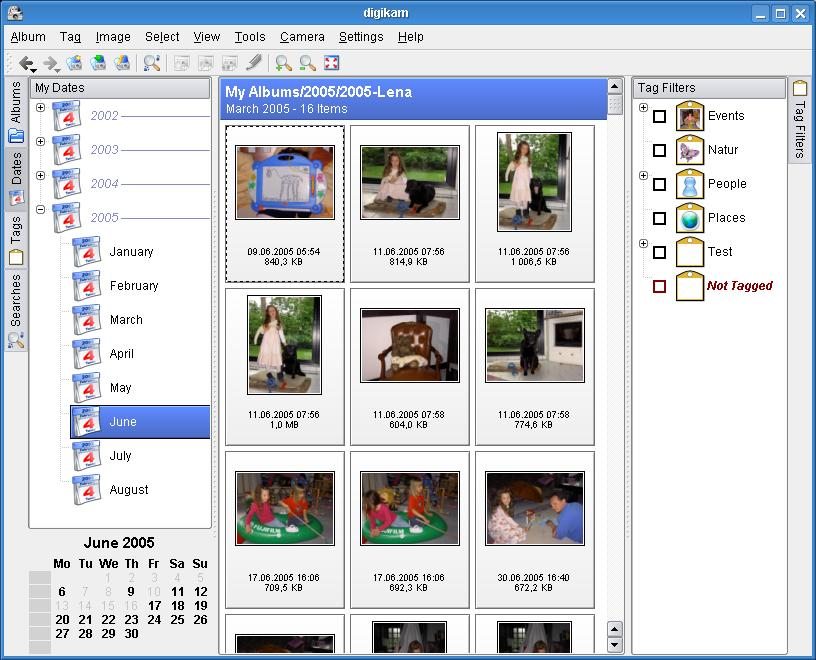Click the add images toolbar icon

pos(98,63)
